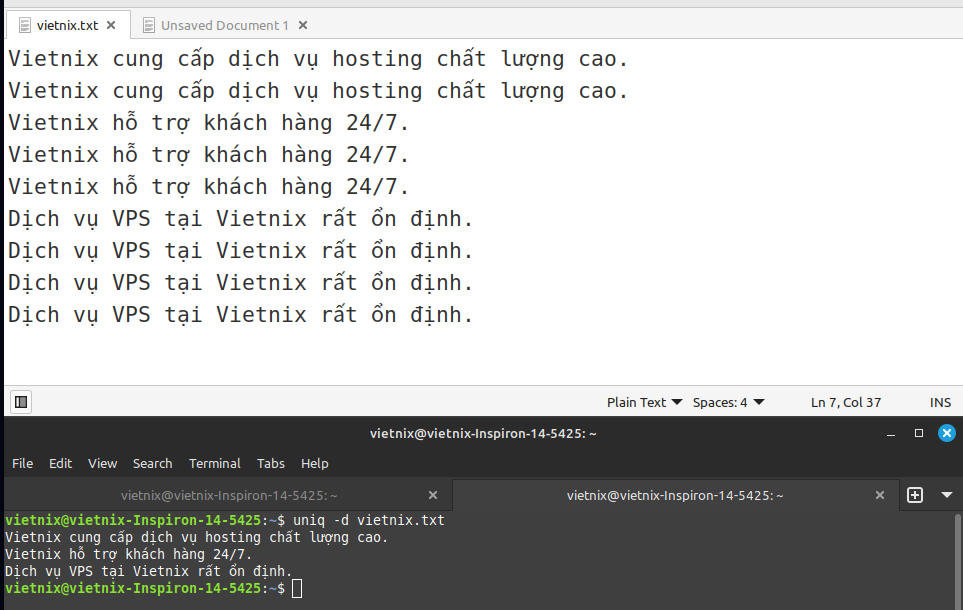This screenshot has width=963, height=610.
Task: Minimize the terminal window
Action: 891,434
